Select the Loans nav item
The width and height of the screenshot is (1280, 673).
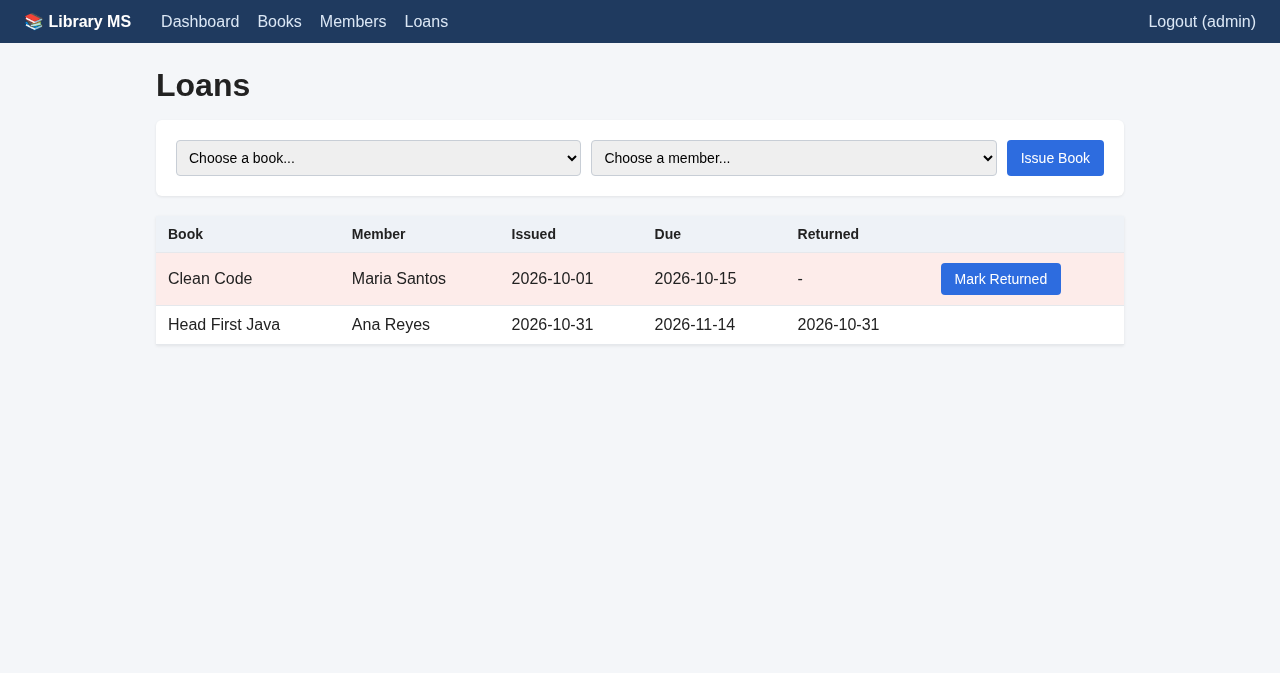tap(426, 22)
